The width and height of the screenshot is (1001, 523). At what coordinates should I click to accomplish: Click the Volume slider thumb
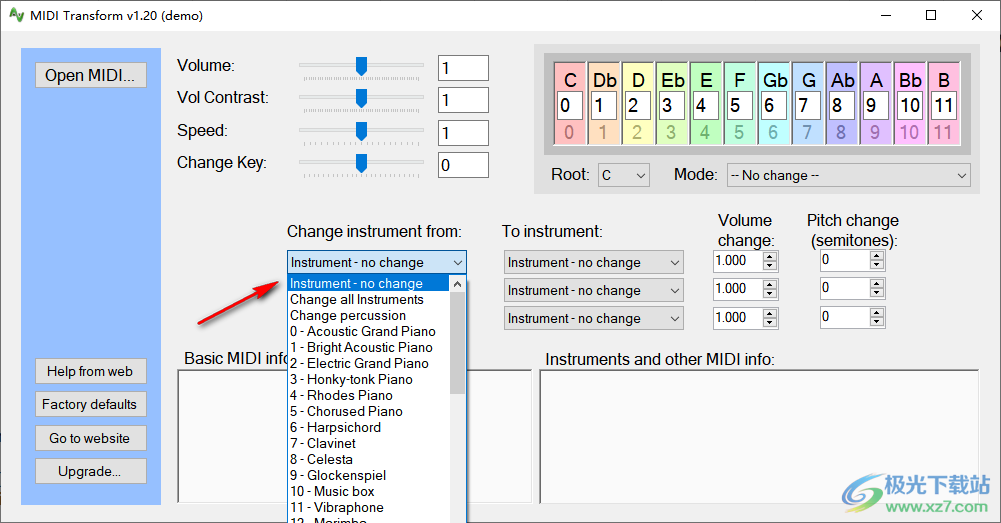tap(361, 66)
